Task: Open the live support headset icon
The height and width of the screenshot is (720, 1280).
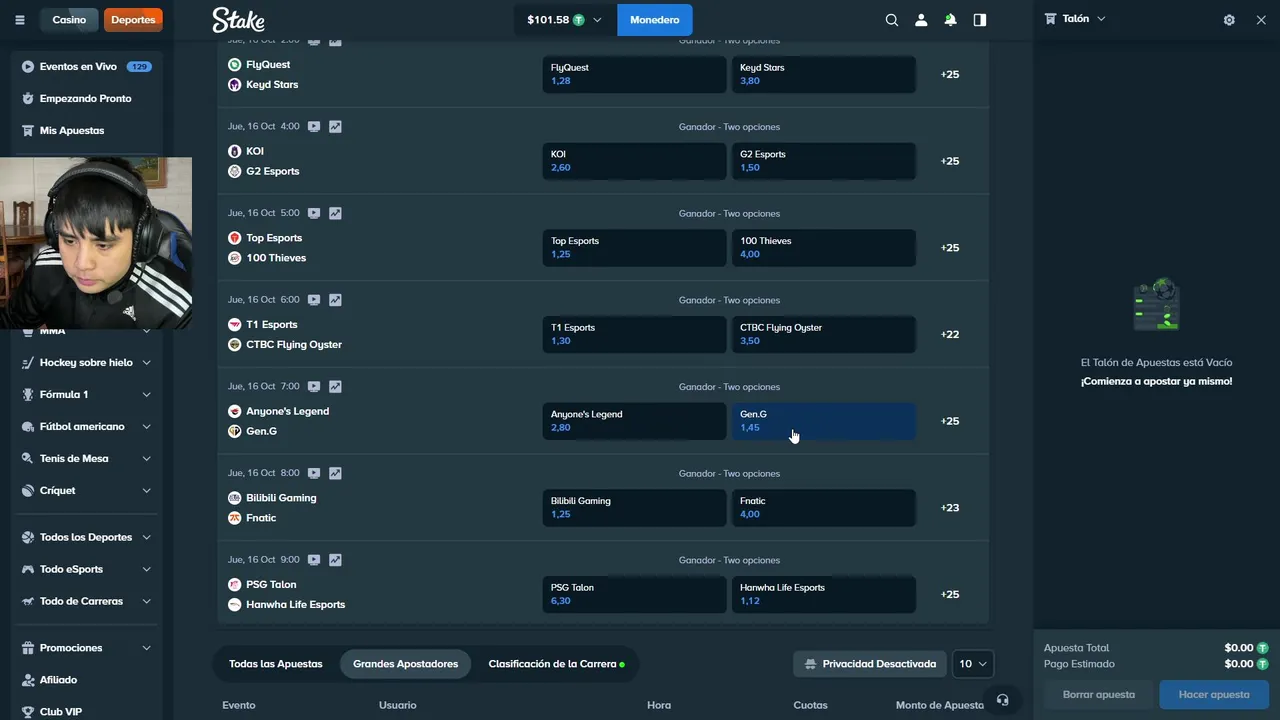Action: [x=1002, y=700]
